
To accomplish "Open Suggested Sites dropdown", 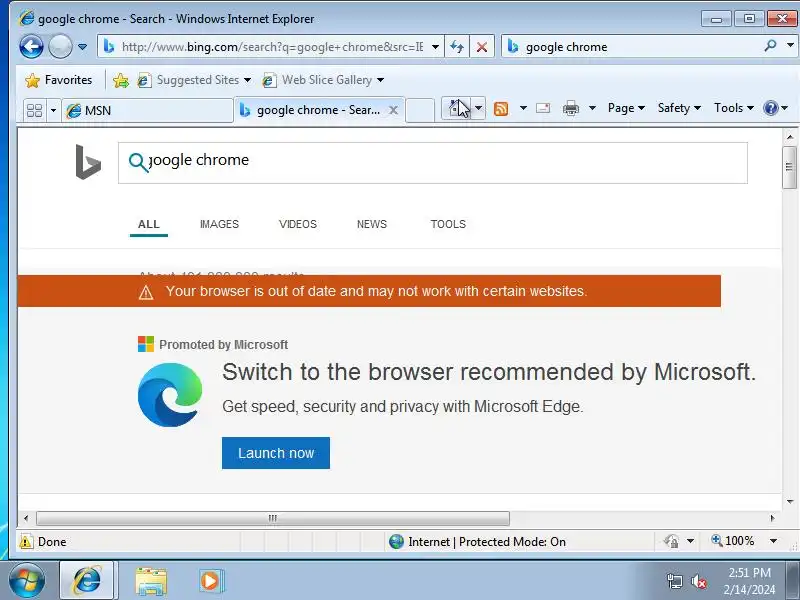I will coord(194,80).
